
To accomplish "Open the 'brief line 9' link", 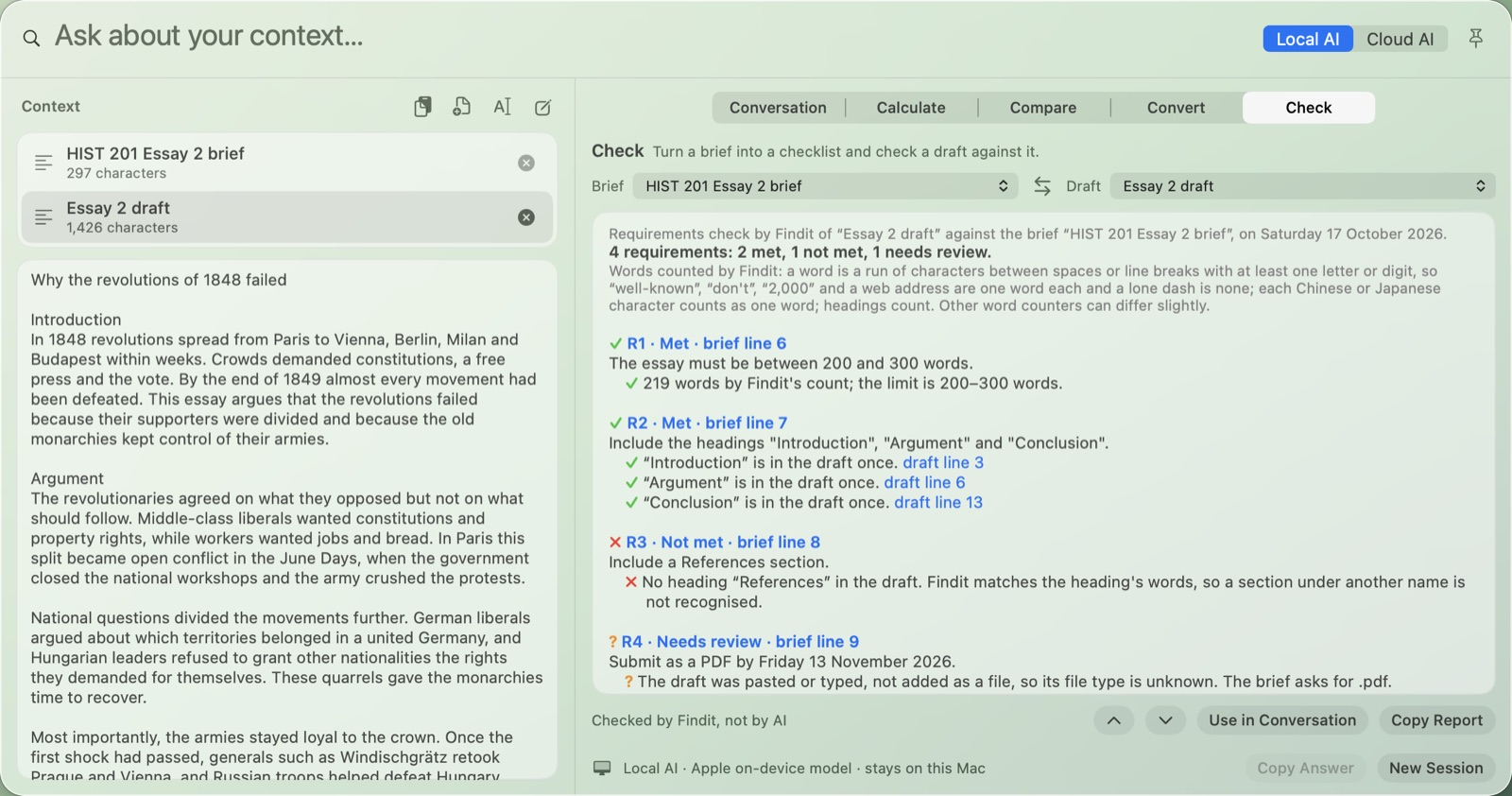I will (x=817, y=641).
